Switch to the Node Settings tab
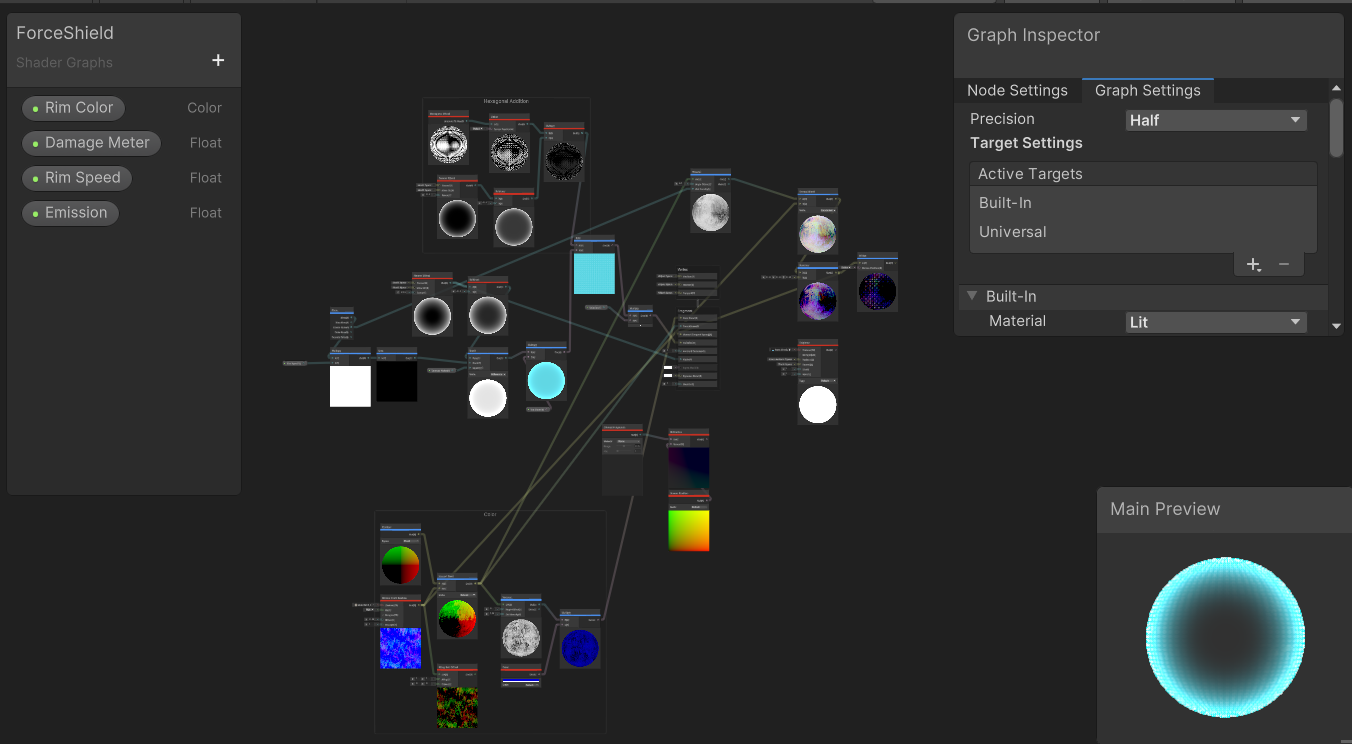This screenshot has height=744, width=1352. point(1017,90)
